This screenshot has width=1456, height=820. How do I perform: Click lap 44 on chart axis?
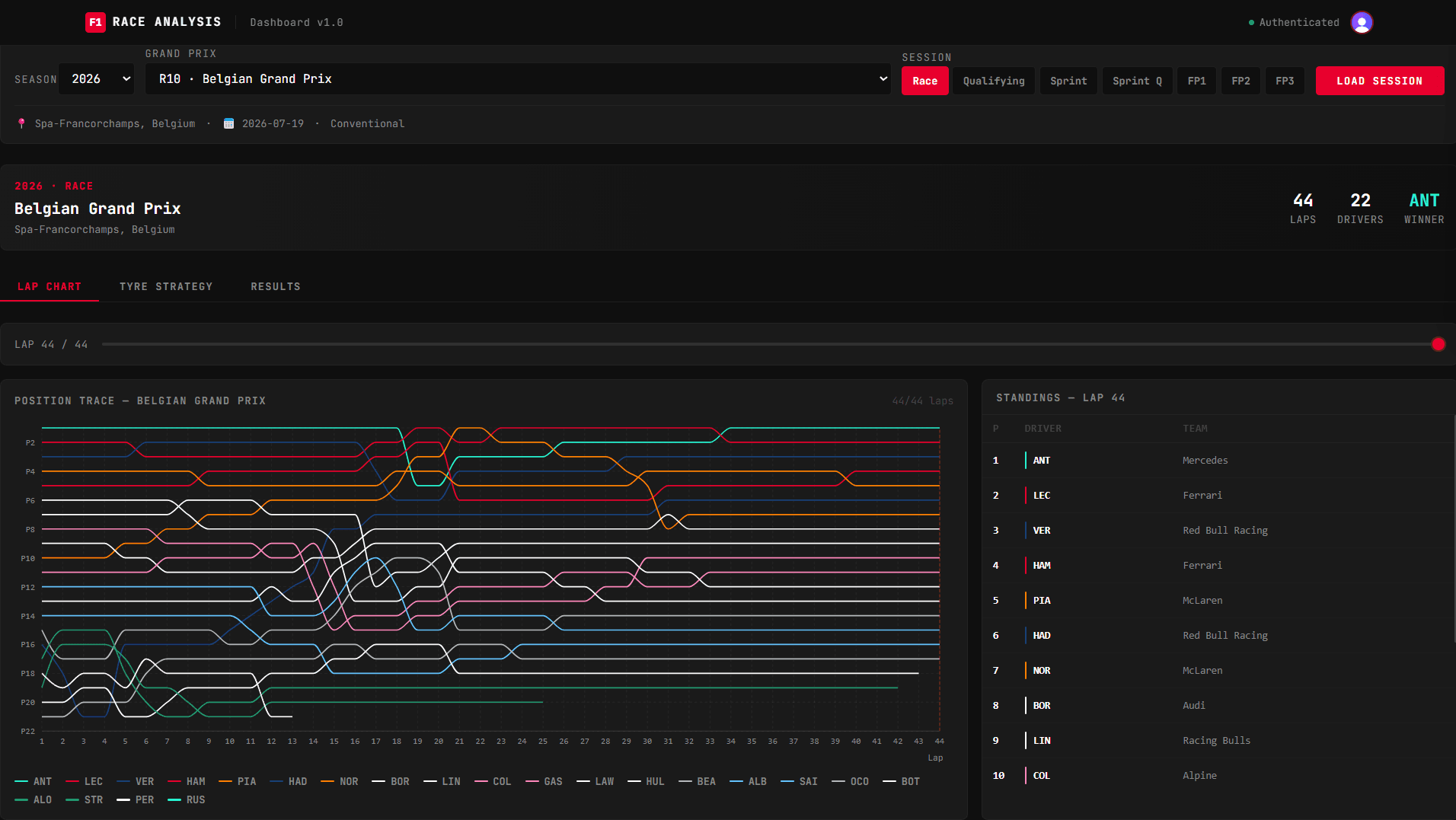(x=939, y=742)
